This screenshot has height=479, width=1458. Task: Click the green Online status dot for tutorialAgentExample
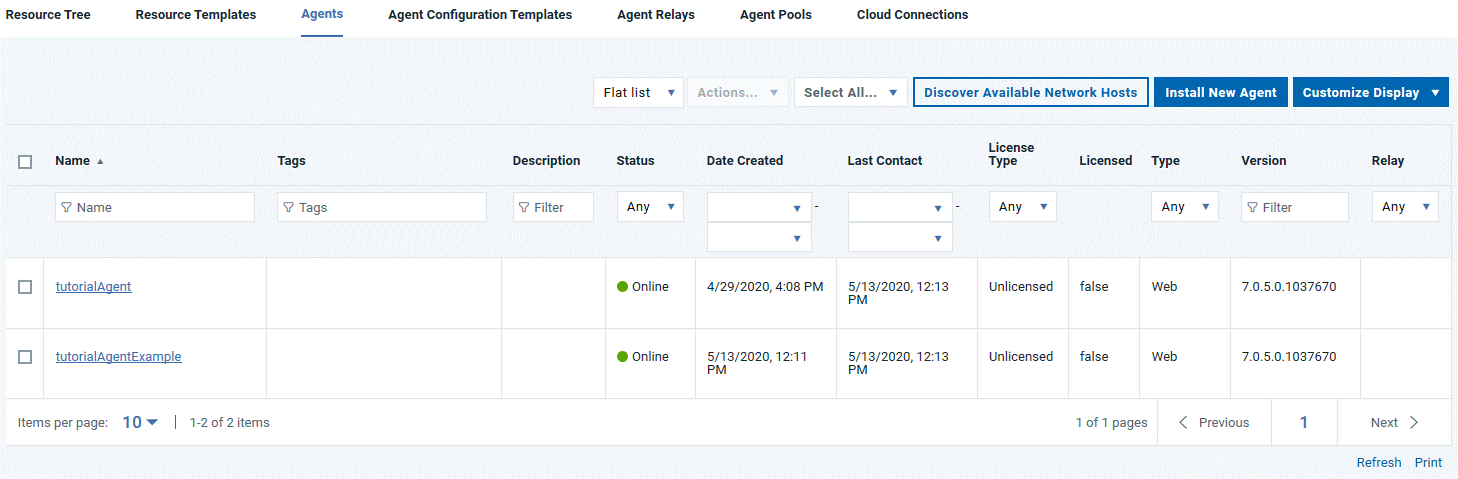point(622,357)
